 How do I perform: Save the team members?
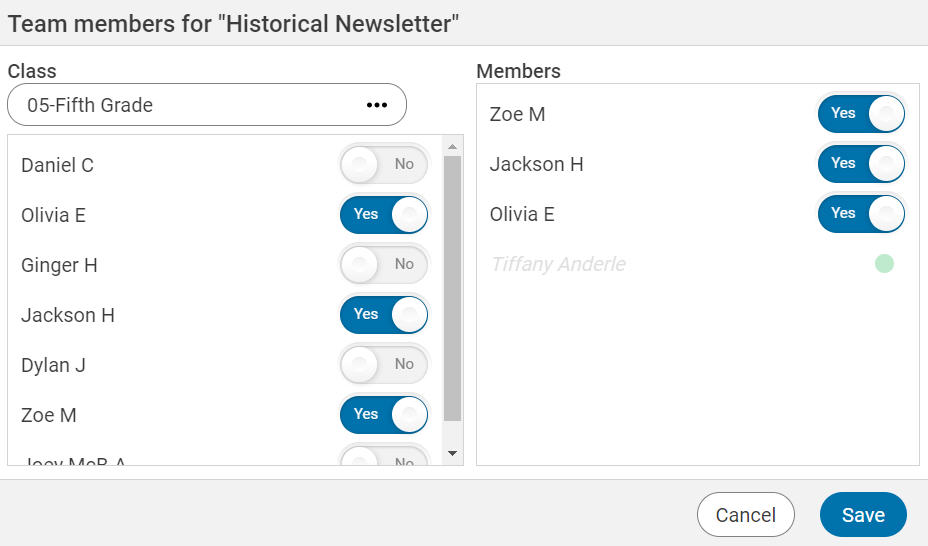863,515
